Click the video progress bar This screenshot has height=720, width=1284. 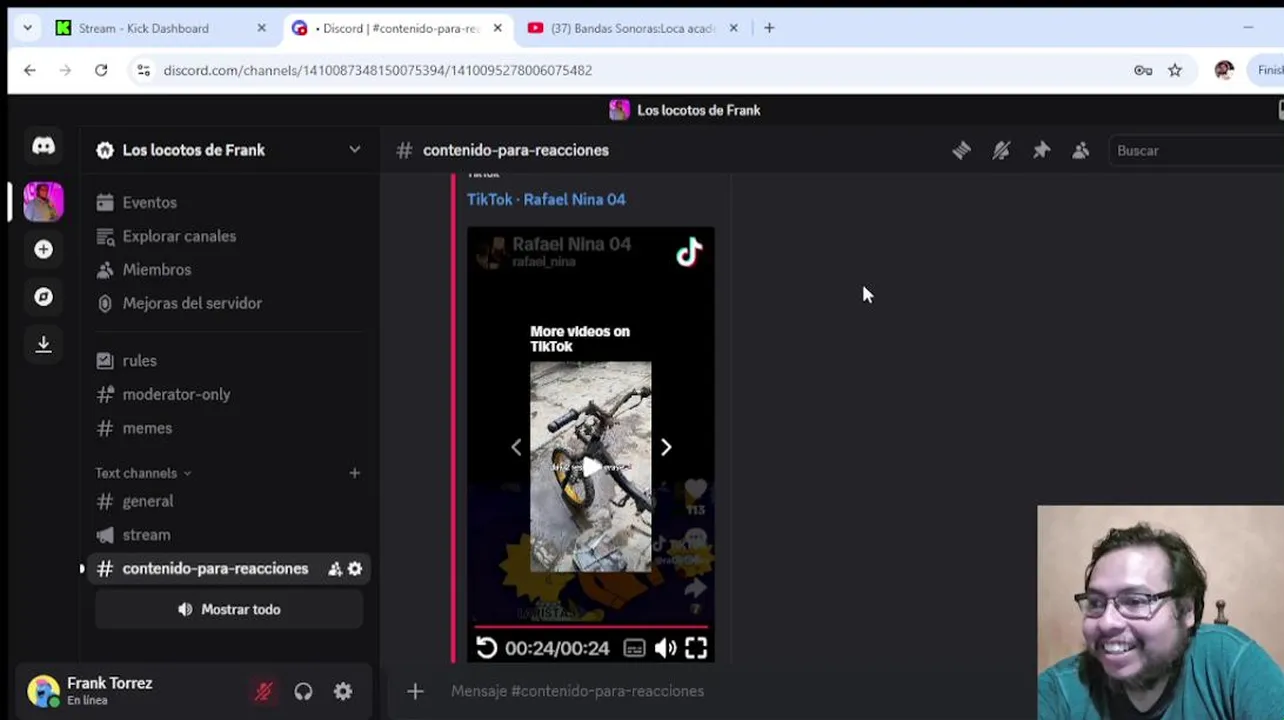[591, 628]
